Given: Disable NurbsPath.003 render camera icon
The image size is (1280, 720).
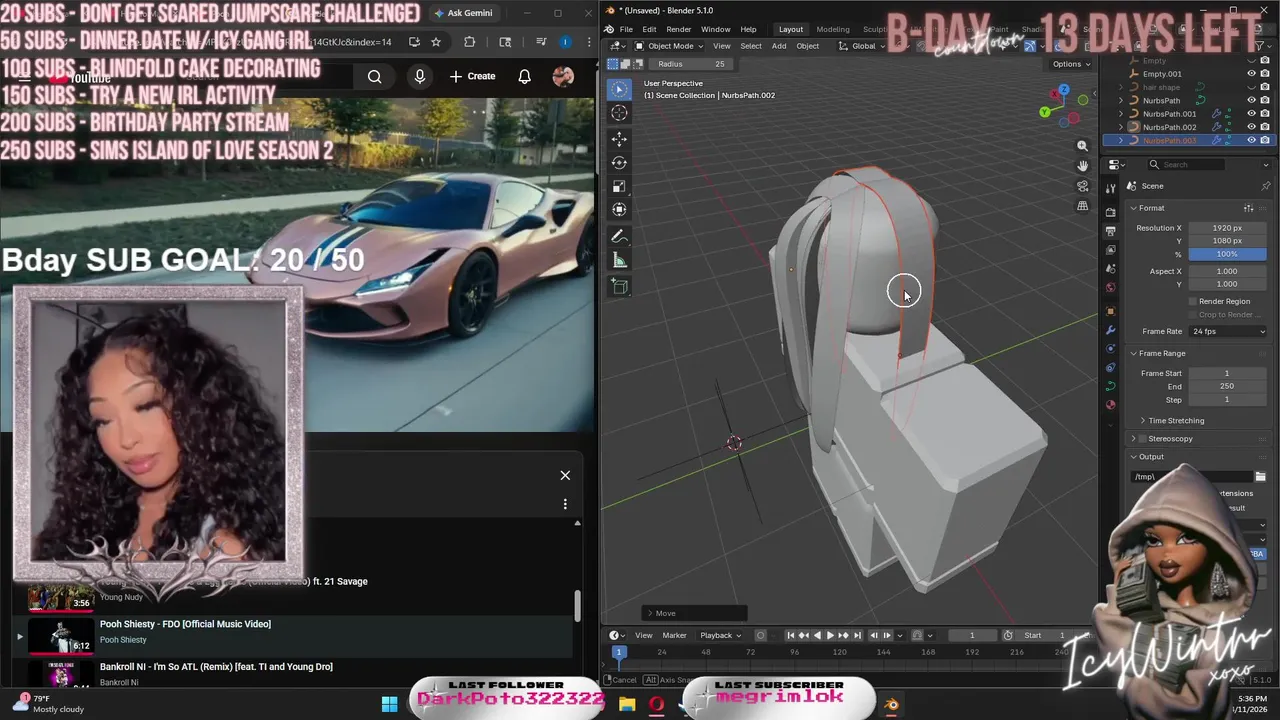Looking at the screenshot, I should coord(1265,140).
